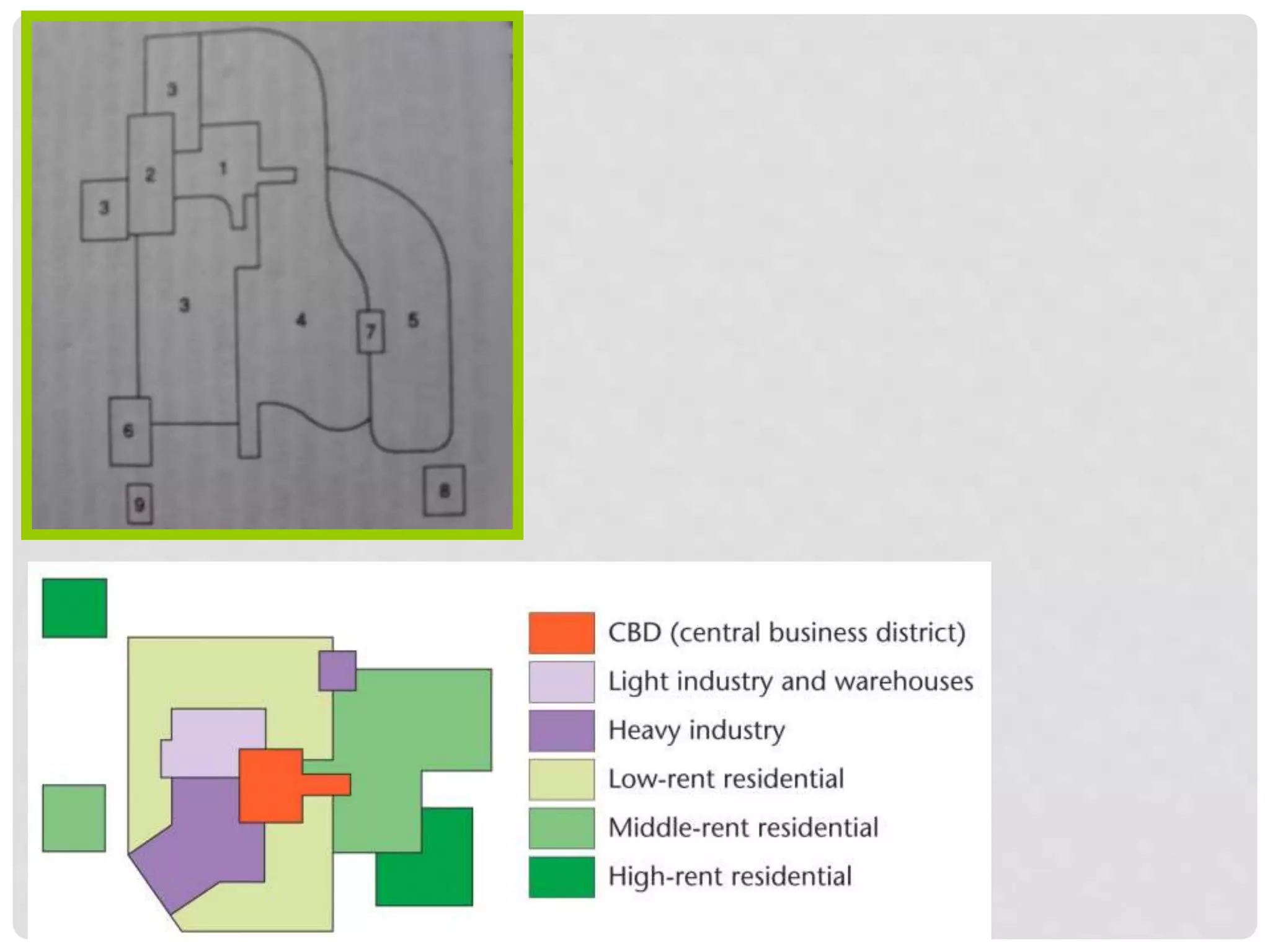Click the Light industry legend swatch

point(561,682)
